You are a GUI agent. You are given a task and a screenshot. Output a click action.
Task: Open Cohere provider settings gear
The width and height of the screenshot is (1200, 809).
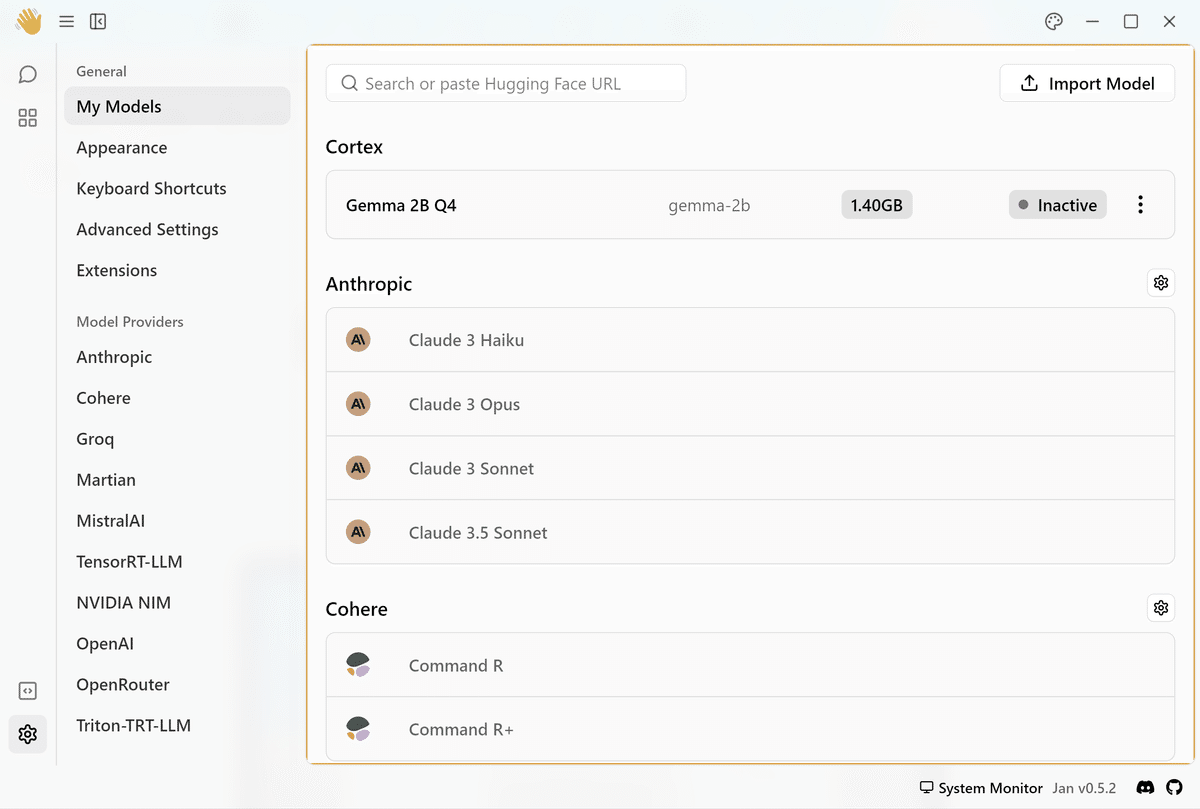tap(1160, 608)
